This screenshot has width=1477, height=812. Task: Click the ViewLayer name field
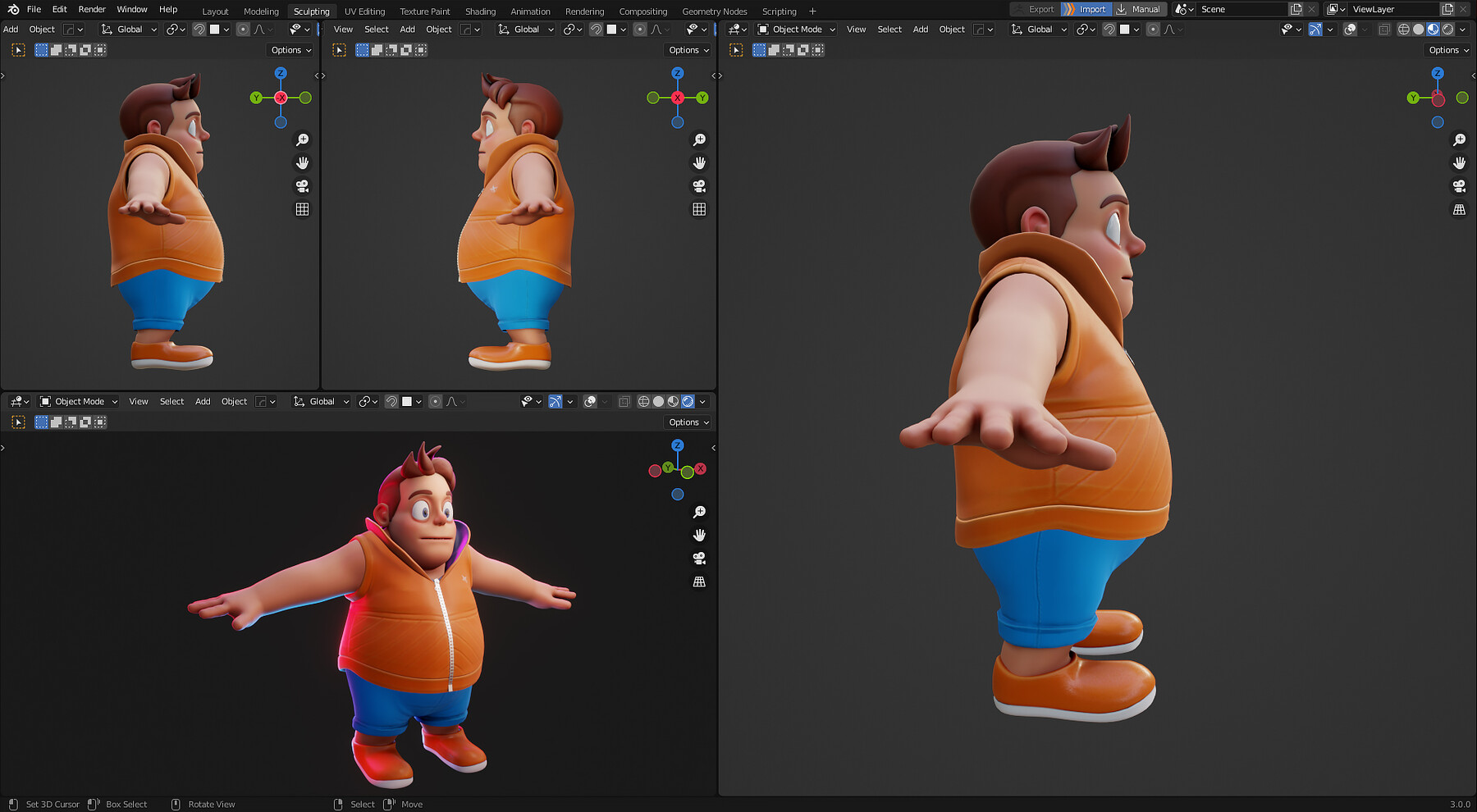click(1393, 9)
